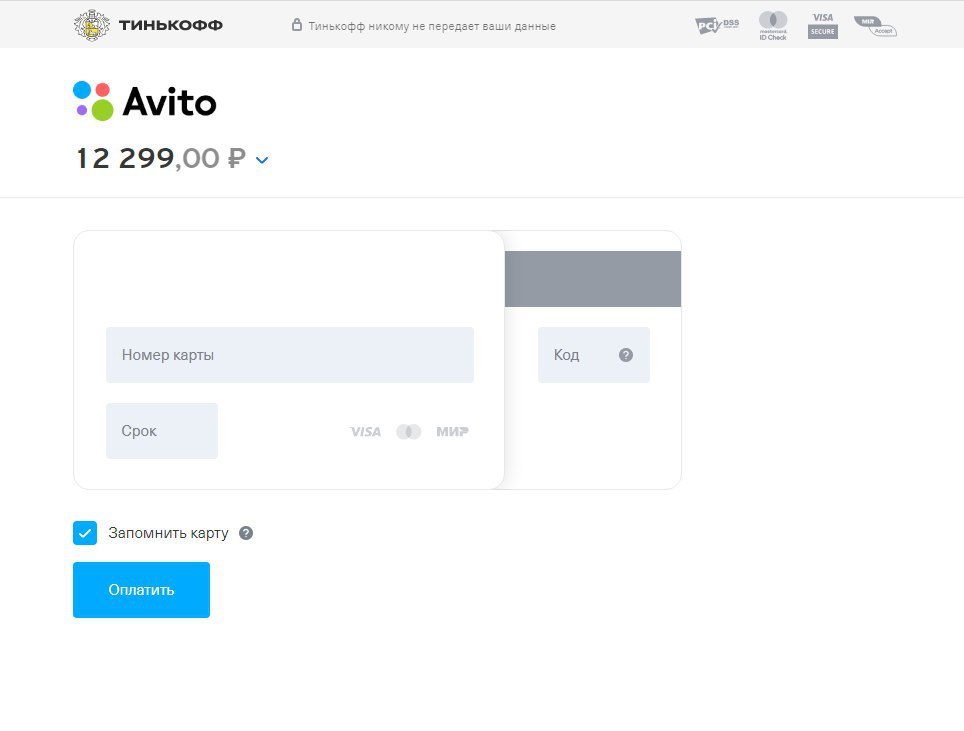Click the MIR Accept badge
Screen dimensions: 964x731
[x=875, y=26]
